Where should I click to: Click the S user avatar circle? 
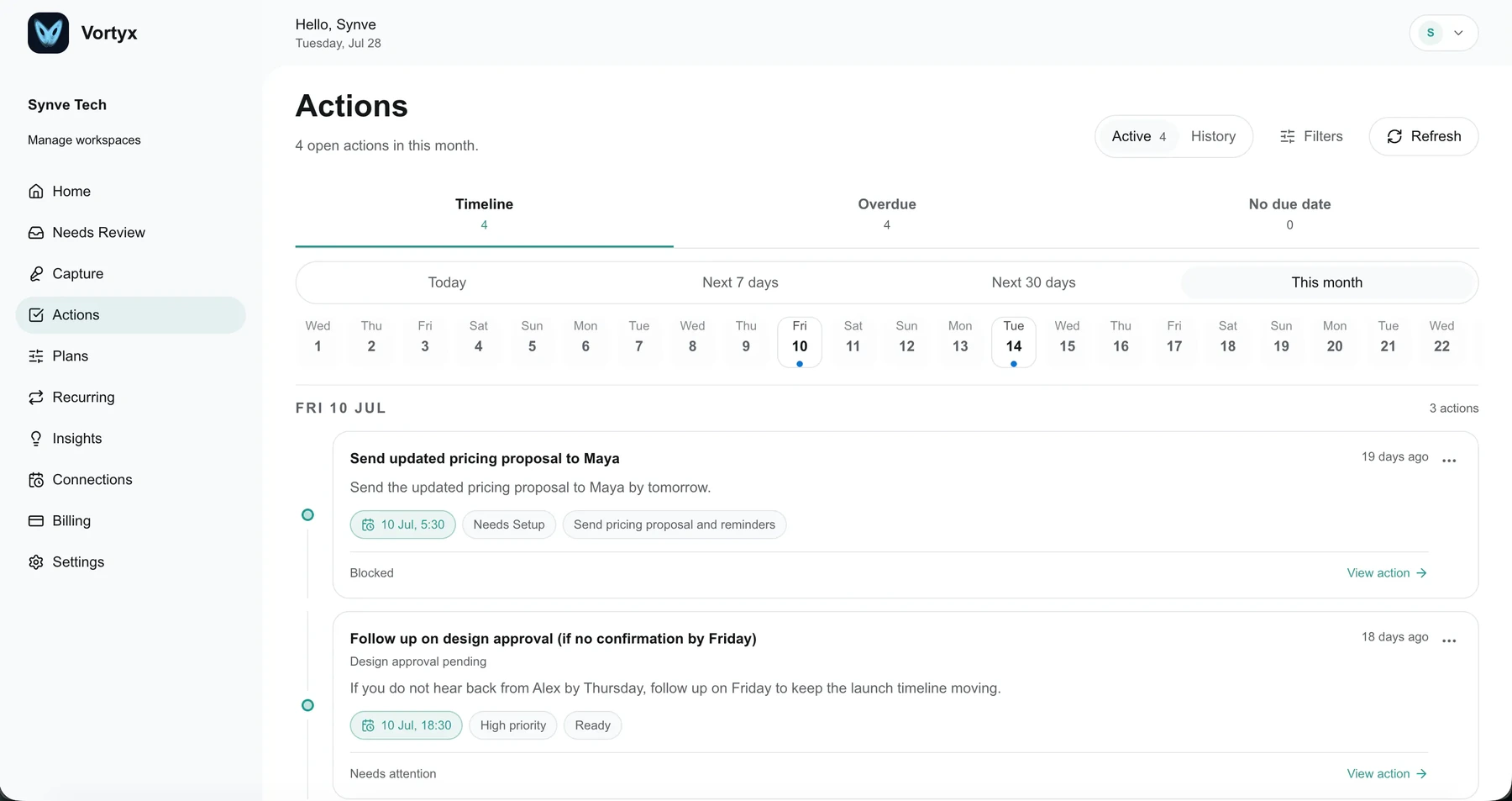(x=1431, y=33)
